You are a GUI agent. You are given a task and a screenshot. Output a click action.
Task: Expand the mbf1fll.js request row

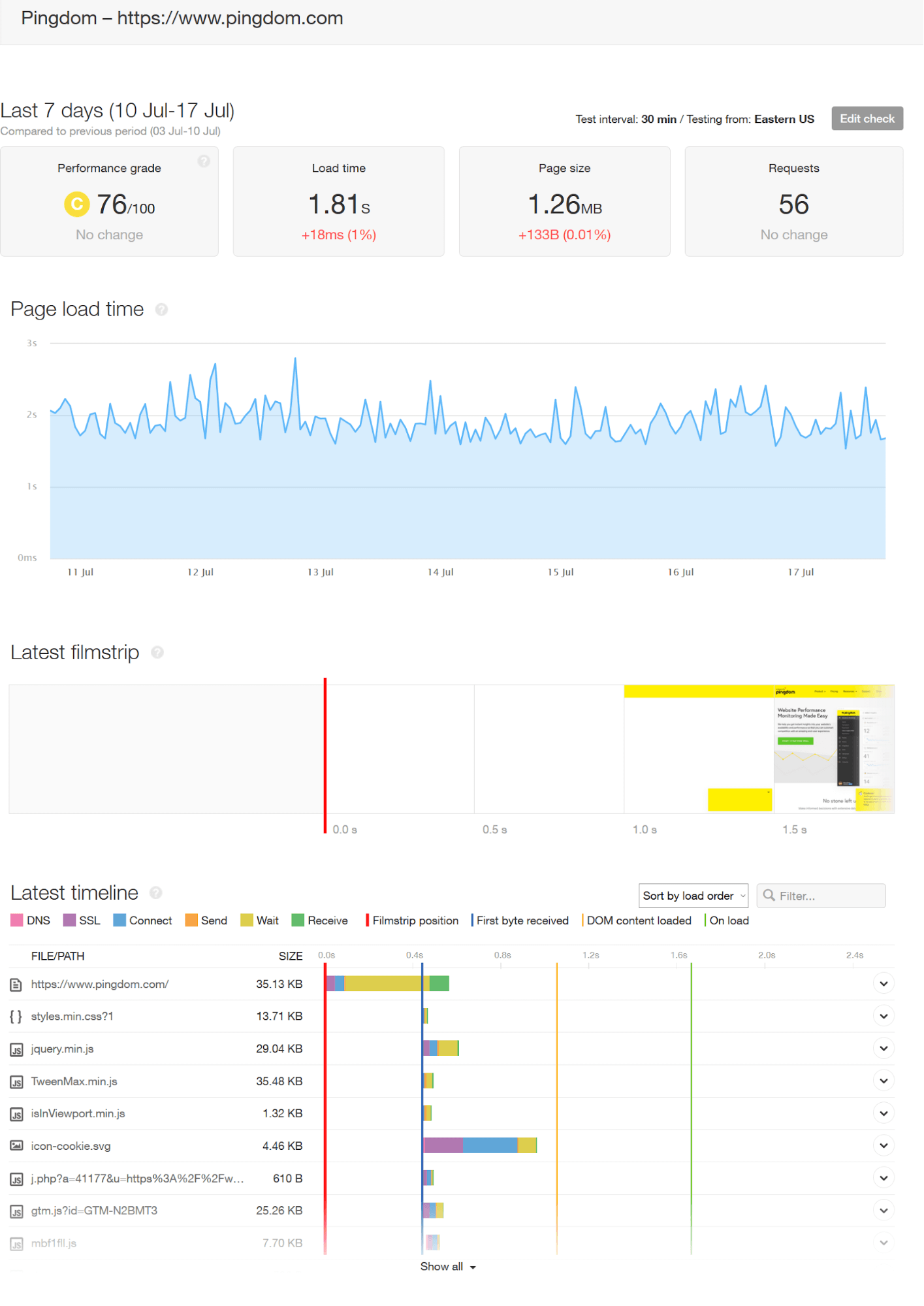click(884, 1243)
